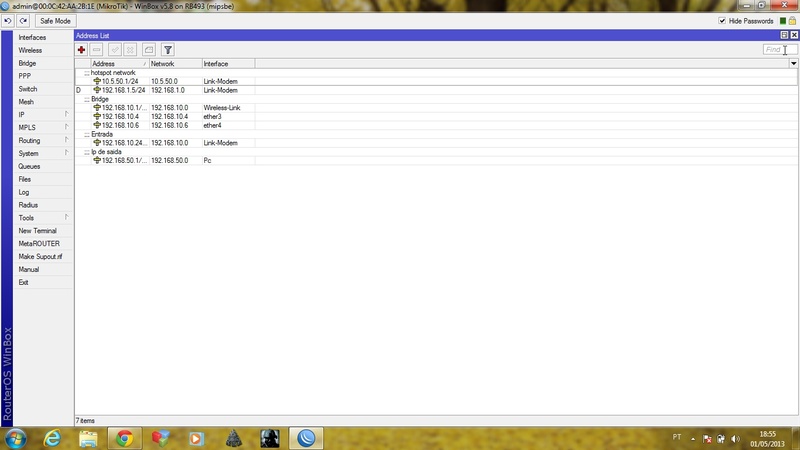The width and height of the screenshot is (800, 450).
Task: Open the Interfaces menu
Action: point(32,37)
